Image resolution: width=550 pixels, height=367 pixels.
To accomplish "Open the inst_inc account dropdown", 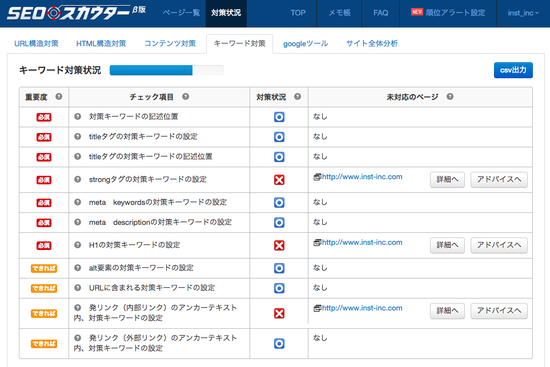I will pos(523,13).
